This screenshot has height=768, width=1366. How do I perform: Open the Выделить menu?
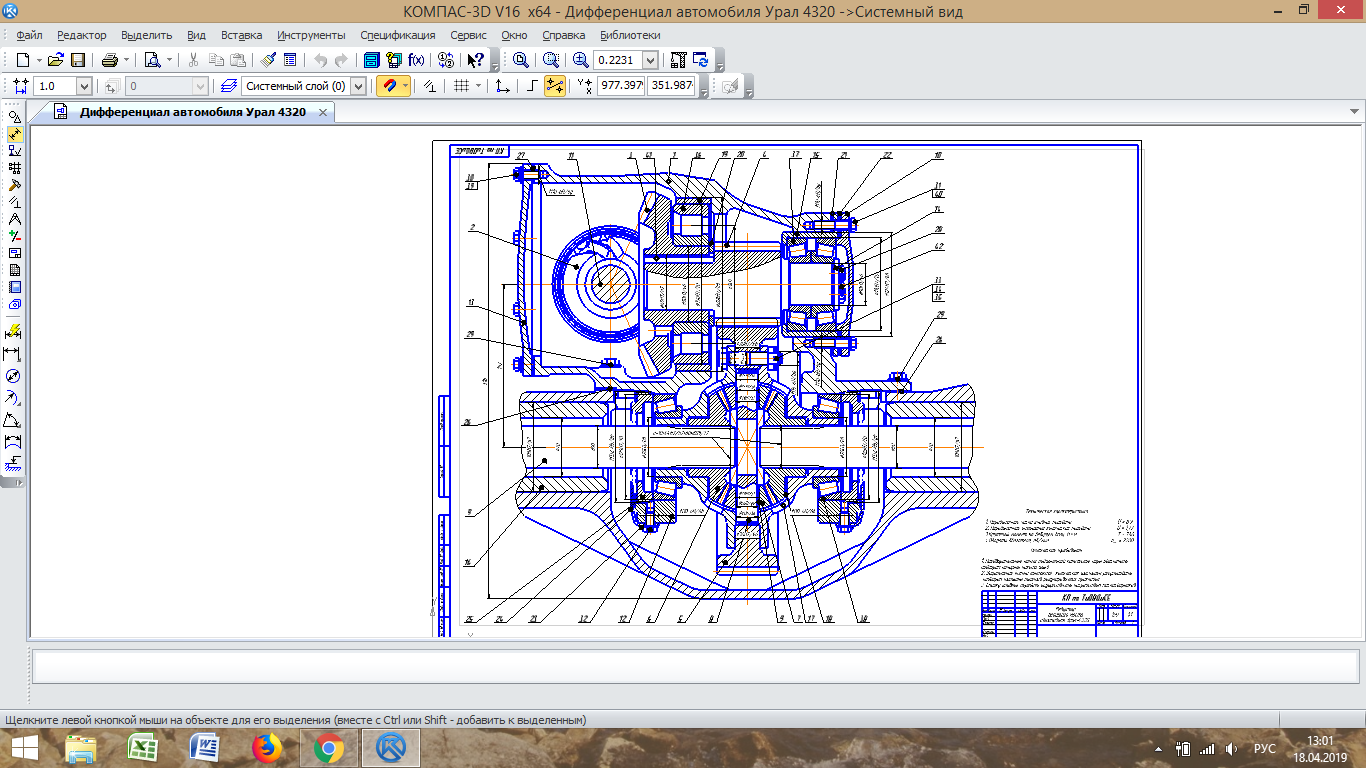pyautogui.click(x=148, y=34)
